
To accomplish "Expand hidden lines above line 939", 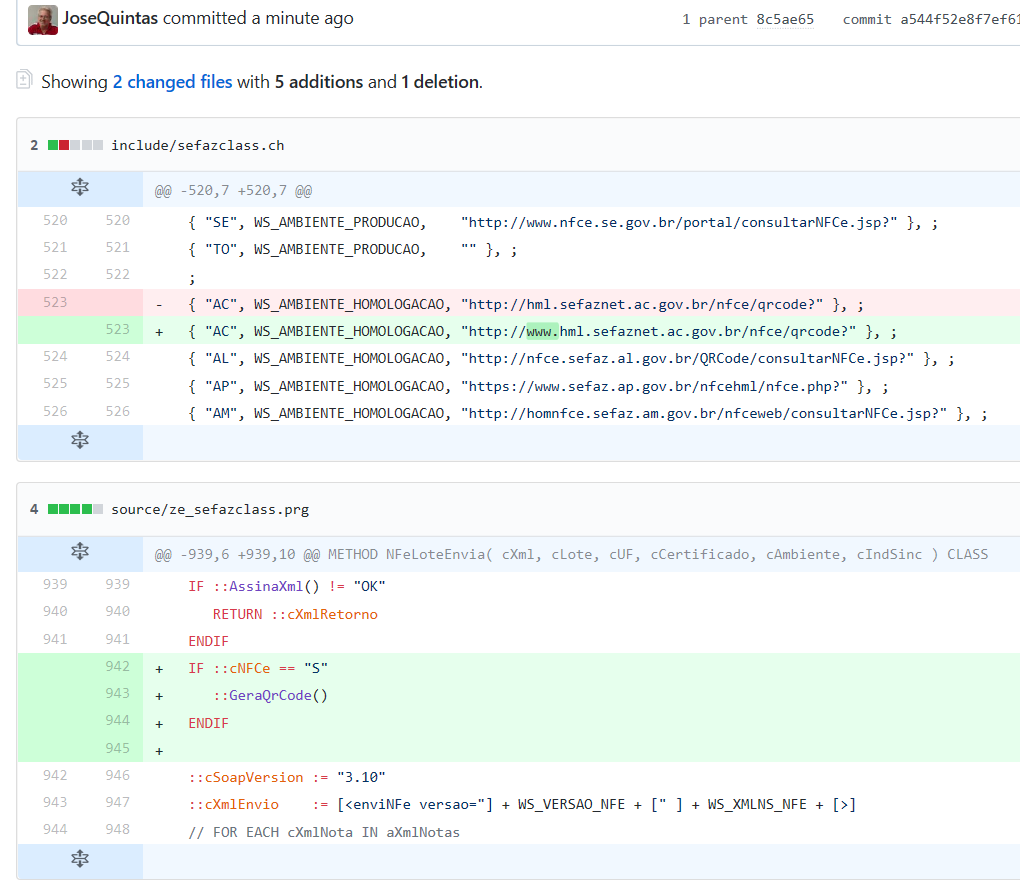I will [x=80, y=553].
